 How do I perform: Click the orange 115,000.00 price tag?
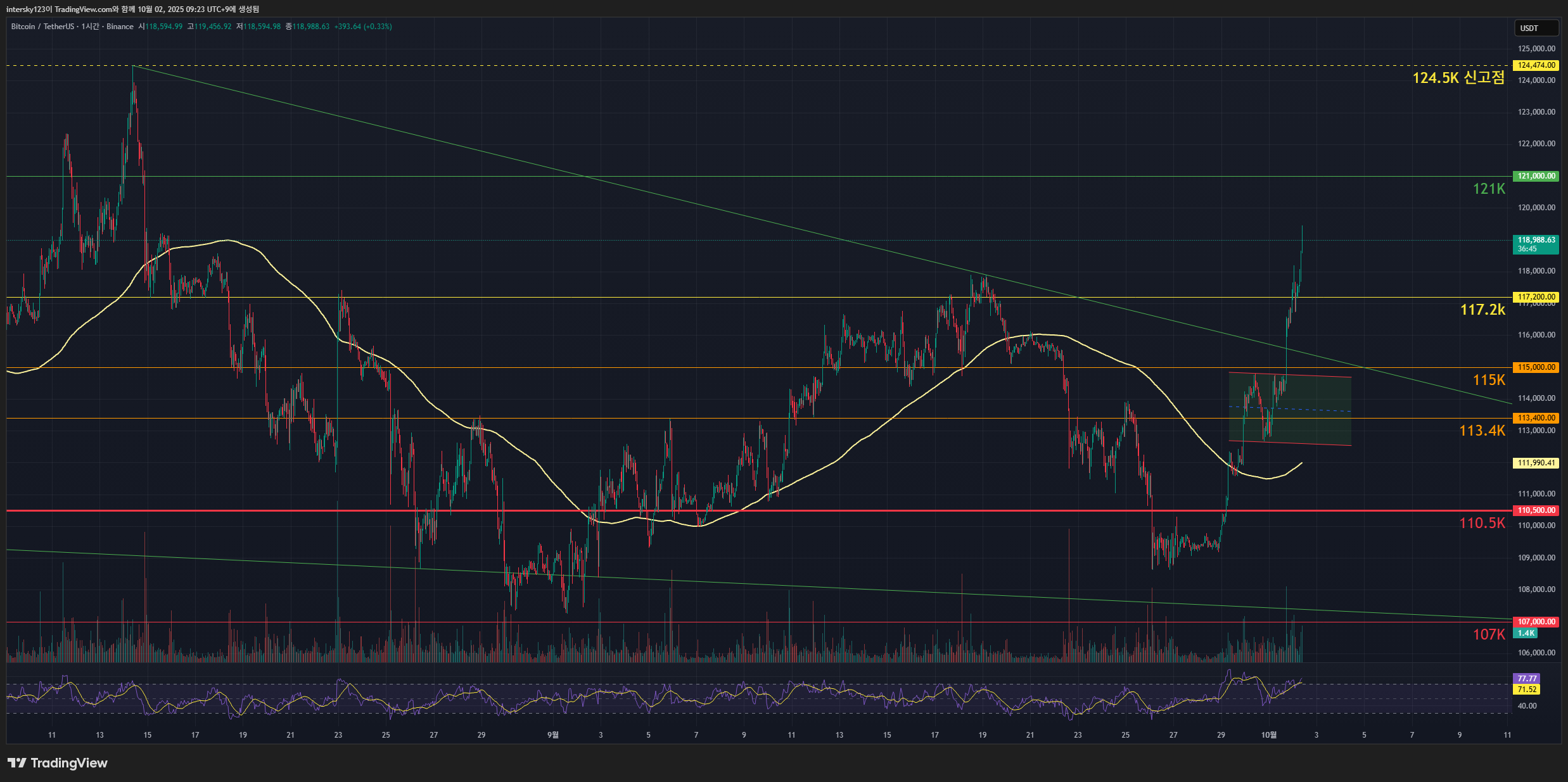coord(1536,367)
